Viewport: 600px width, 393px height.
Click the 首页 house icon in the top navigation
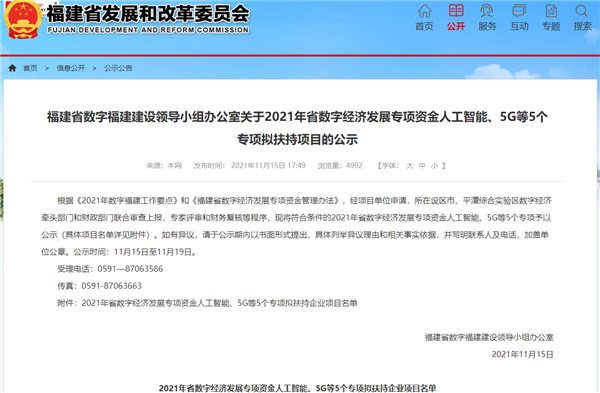[424, 11]
